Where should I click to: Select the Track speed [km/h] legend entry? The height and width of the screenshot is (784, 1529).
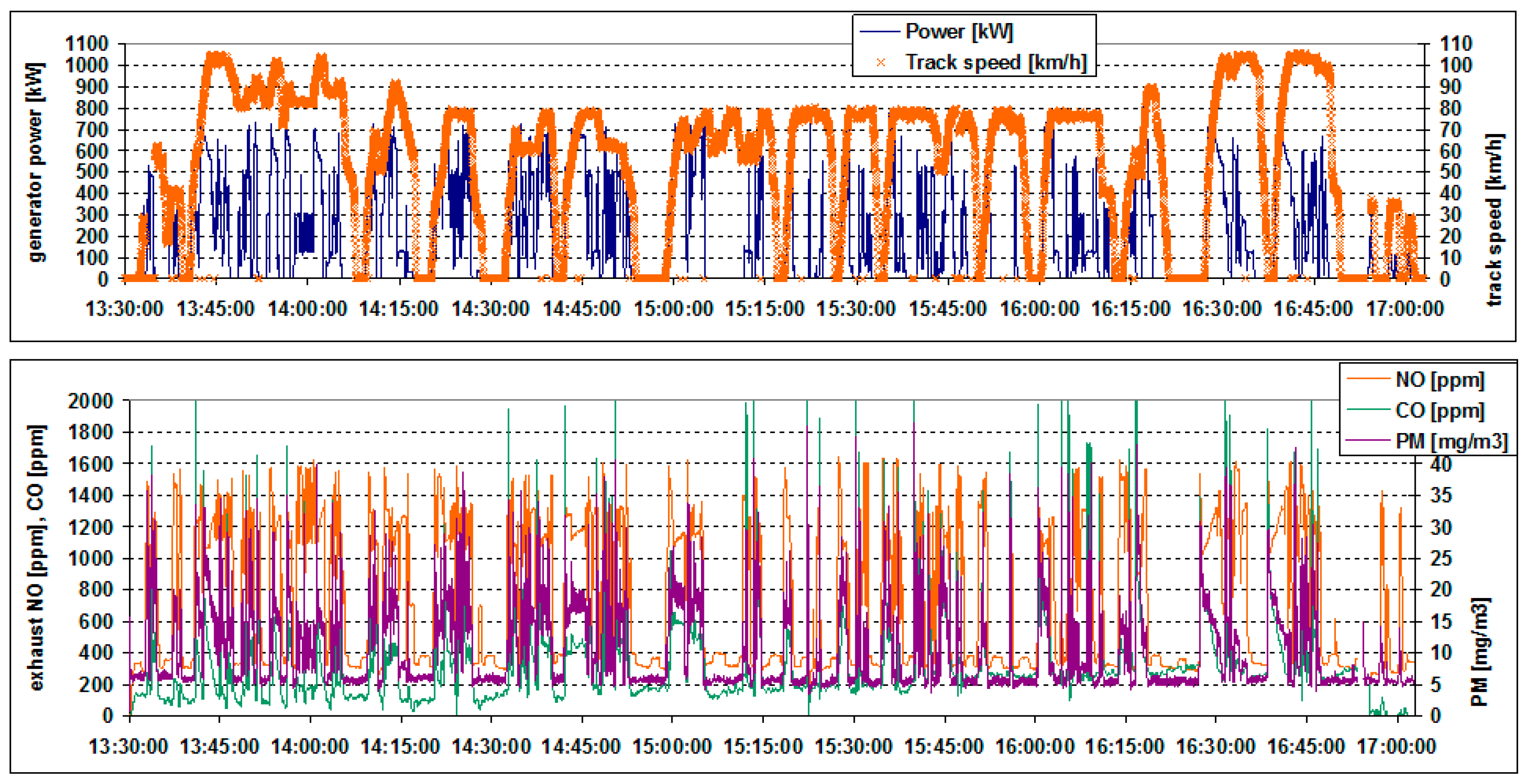(x=974, y=62)
